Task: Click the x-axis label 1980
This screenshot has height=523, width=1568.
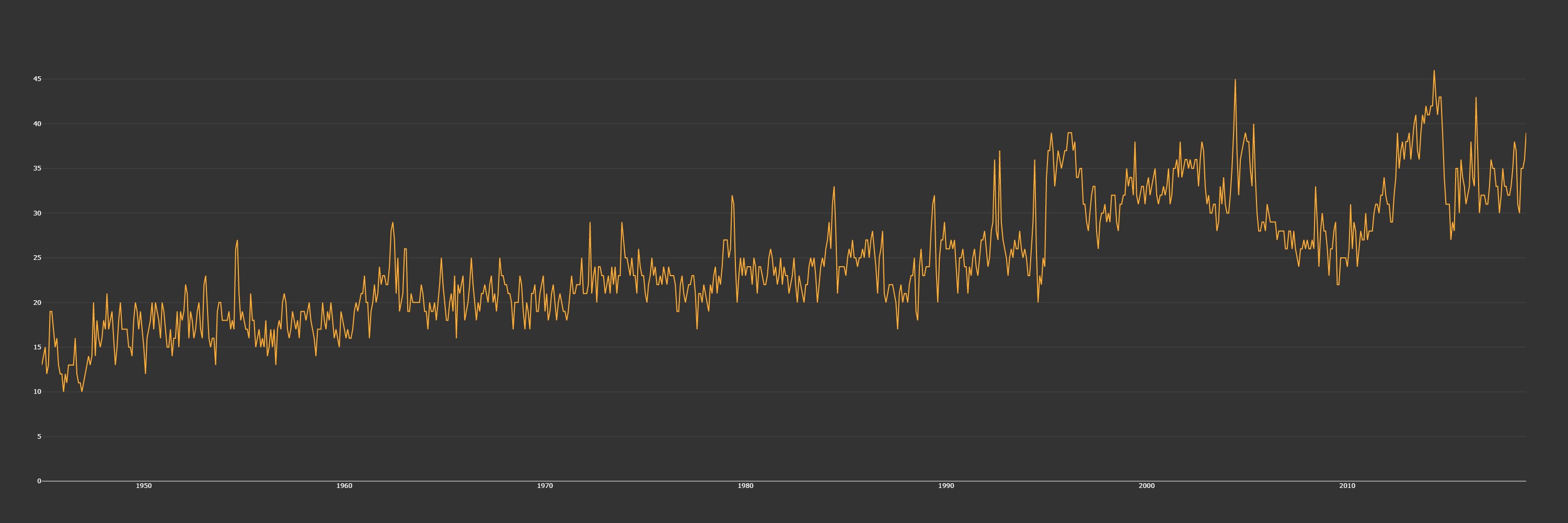Action: point(745,486)
